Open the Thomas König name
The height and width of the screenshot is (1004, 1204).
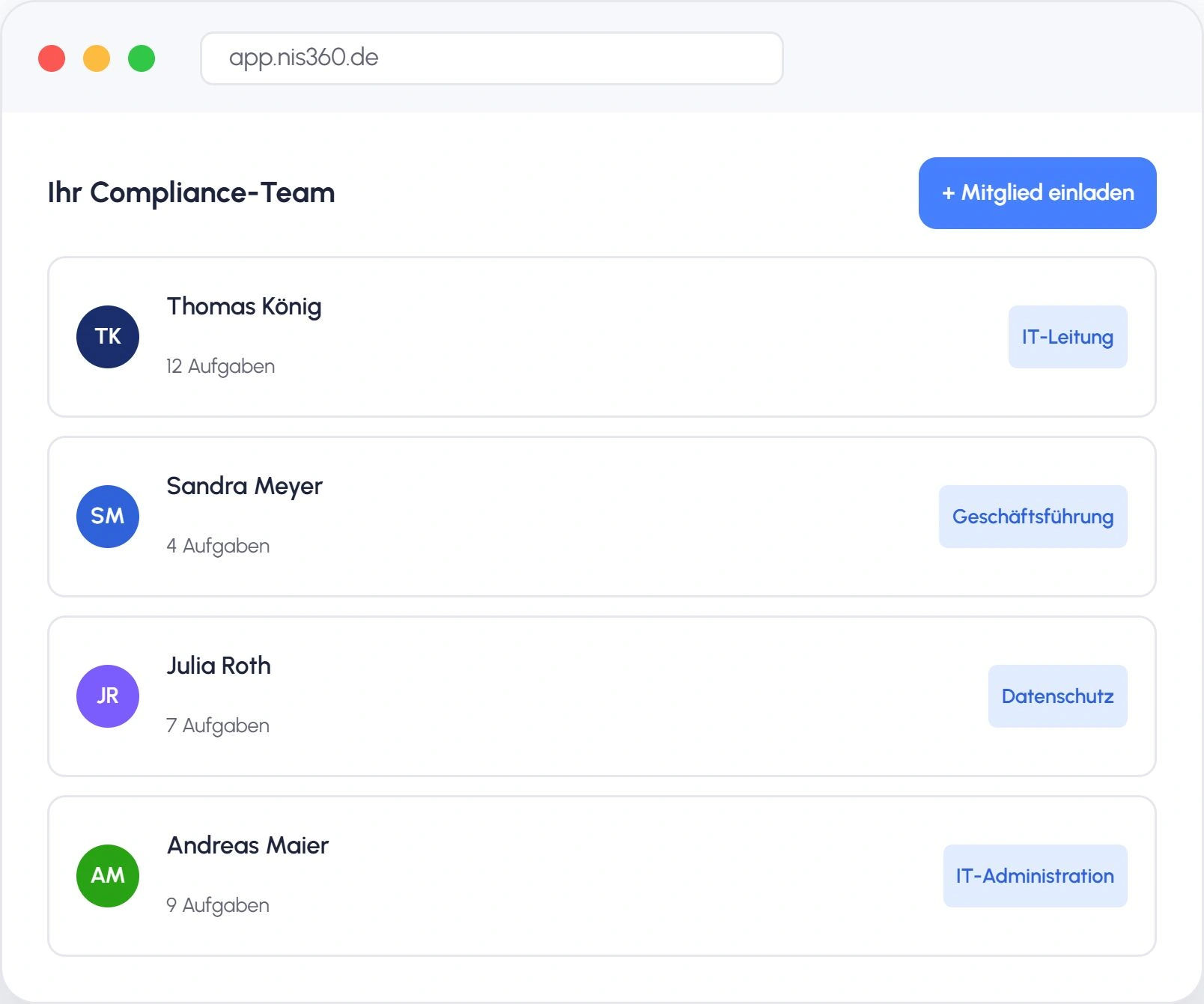click(244, 307)
